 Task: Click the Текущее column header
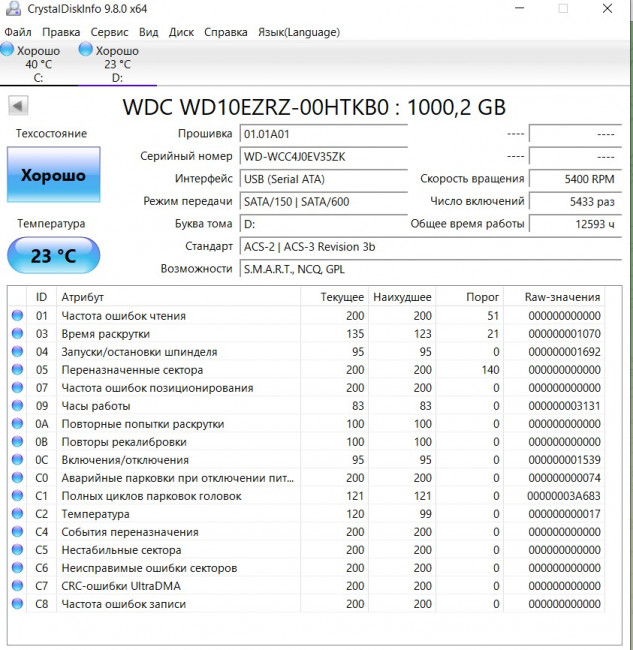(334, 297)
